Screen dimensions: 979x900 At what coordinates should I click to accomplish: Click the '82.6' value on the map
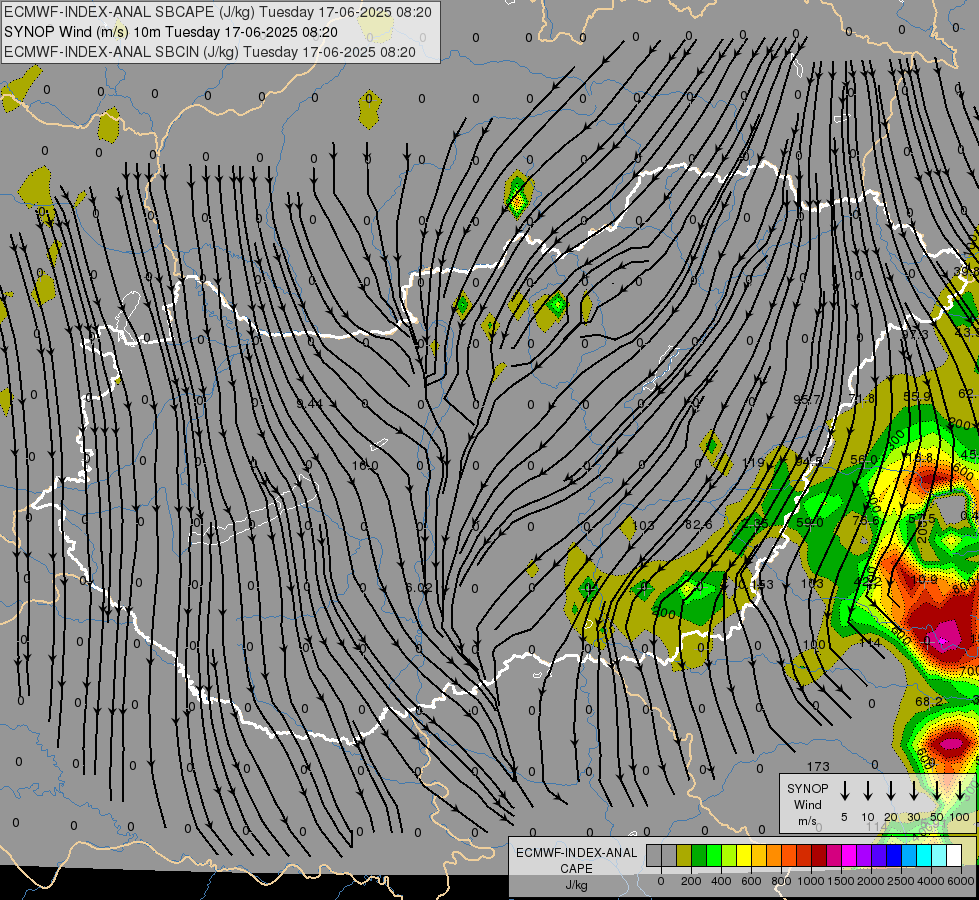698,525
